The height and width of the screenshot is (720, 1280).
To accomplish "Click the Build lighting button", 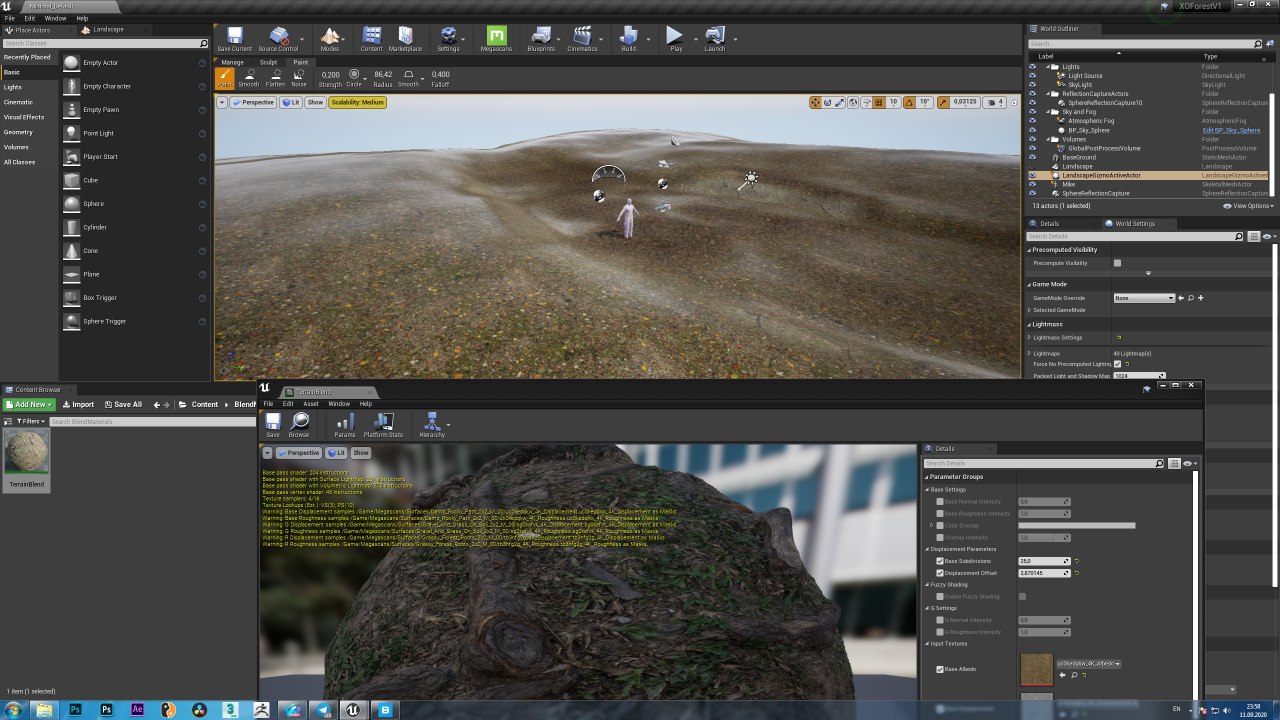I will (628, 39).
